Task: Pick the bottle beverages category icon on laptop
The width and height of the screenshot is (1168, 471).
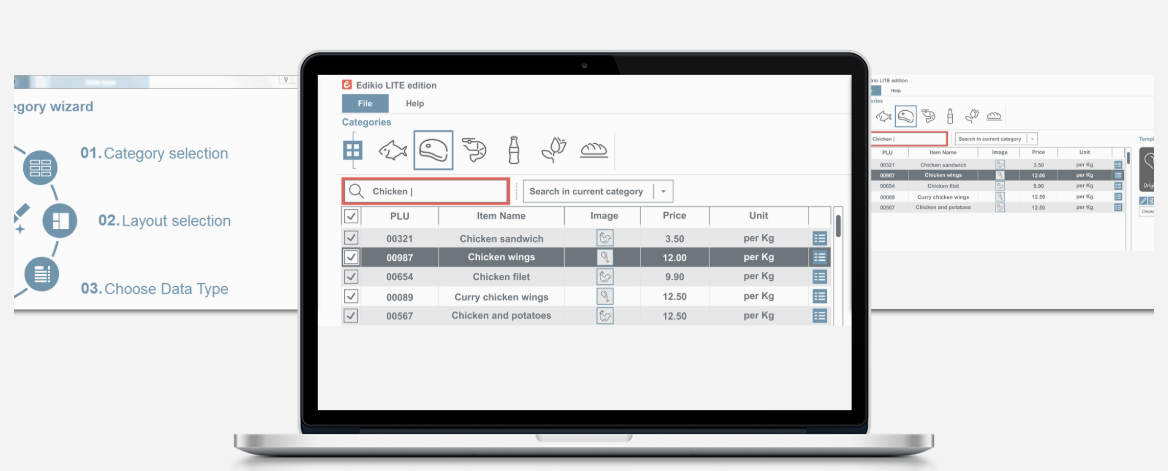Action: tap(514, 151)
